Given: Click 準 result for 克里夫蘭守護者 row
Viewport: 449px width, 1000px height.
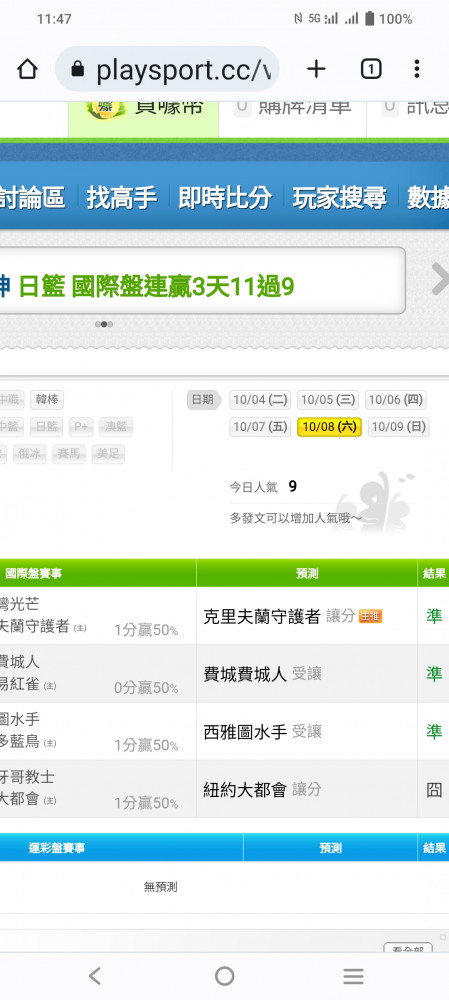Looking at the screenshot, I should tap(434, 616).
